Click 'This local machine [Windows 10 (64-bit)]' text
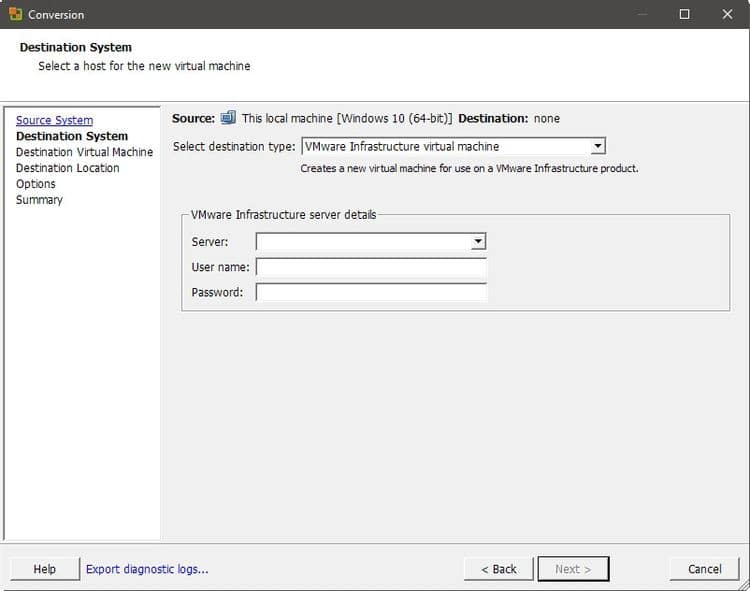Viewport: 750px width, 591px height. pos(347,118)
